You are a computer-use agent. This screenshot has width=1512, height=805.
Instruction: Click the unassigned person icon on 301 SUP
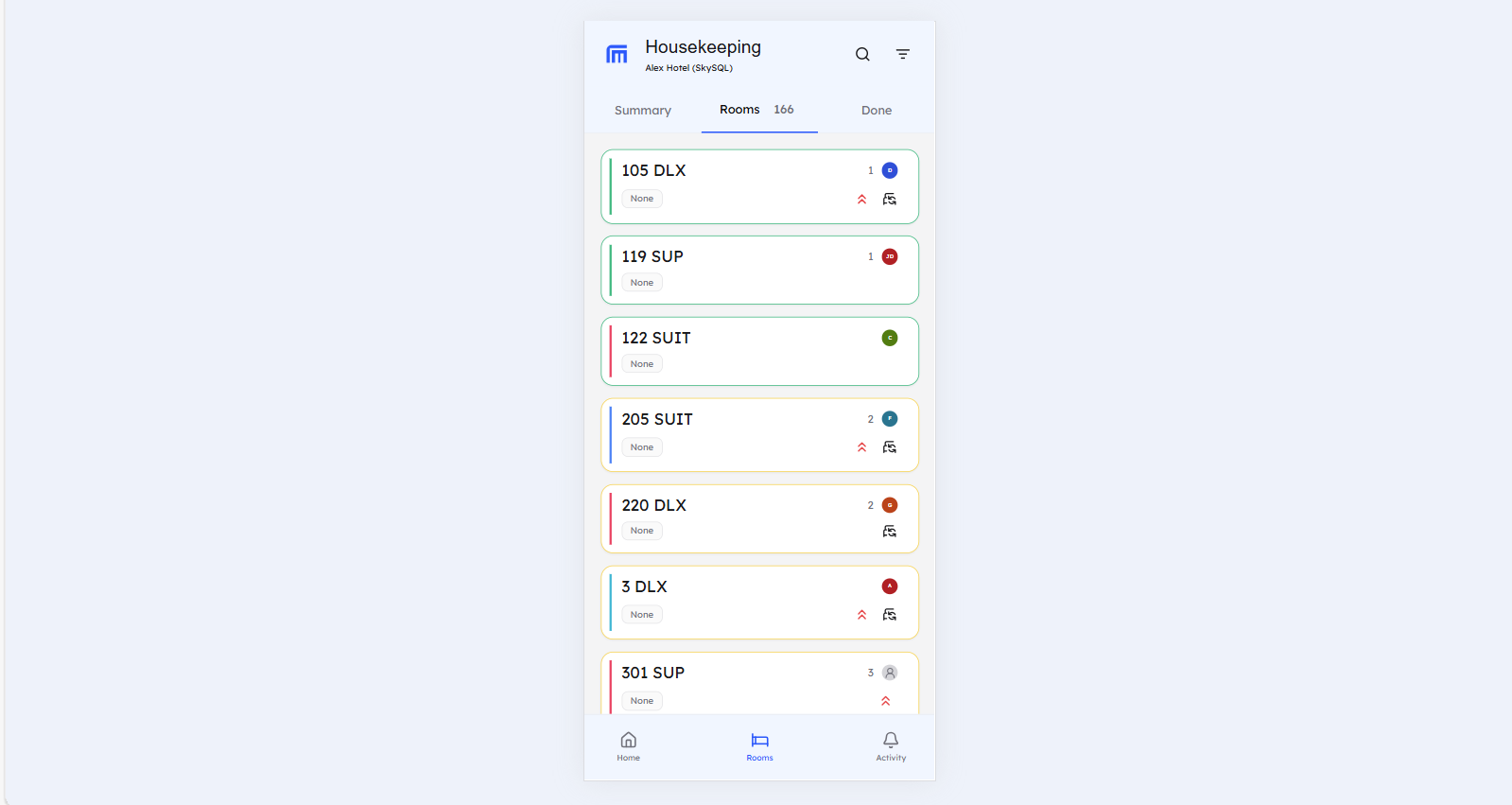[x=888, y=673]
